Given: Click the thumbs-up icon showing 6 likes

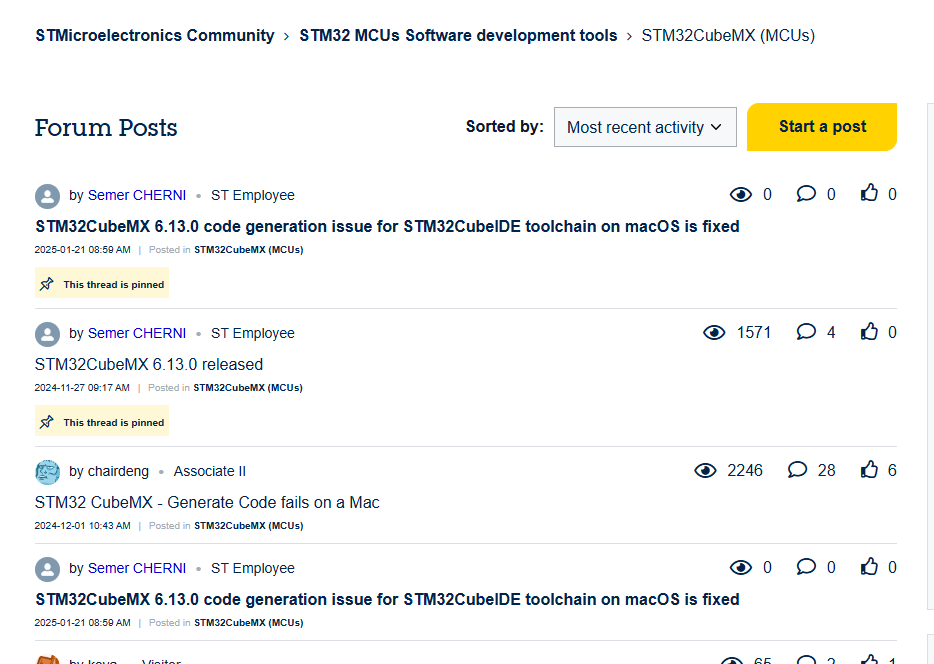Looking at the screenshot, I should [869, 469].
